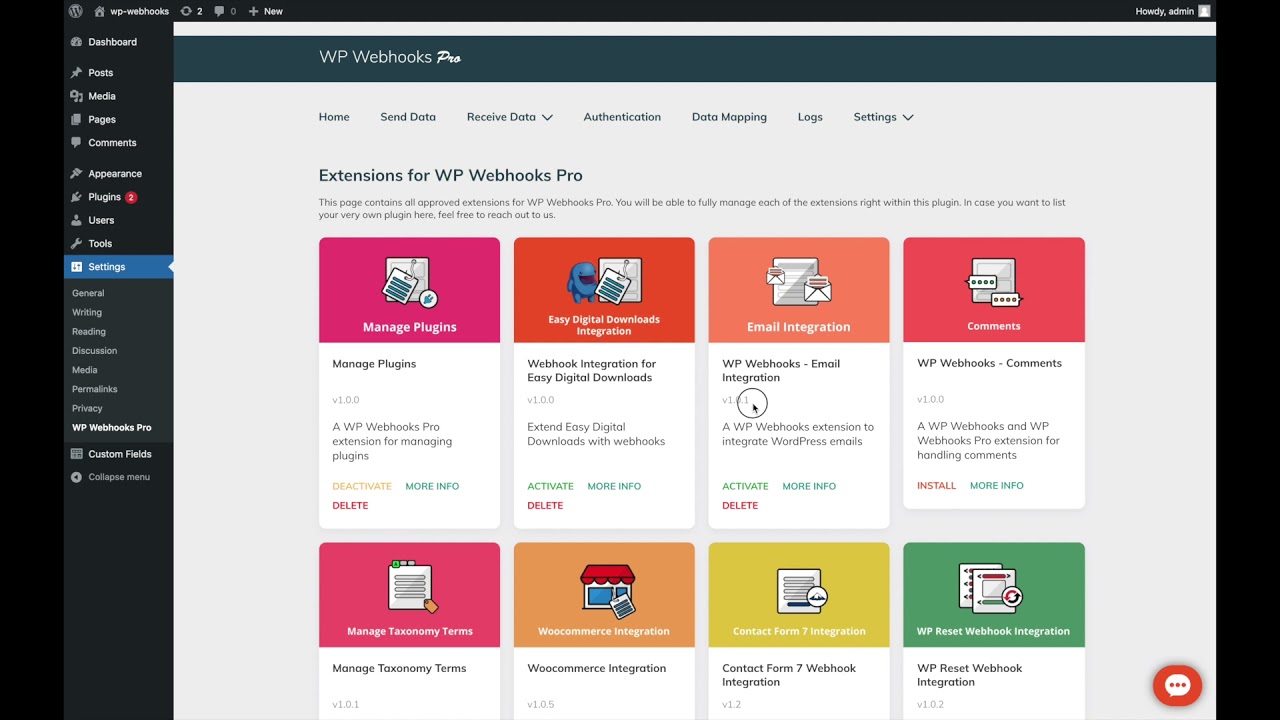
Task: Delete the Manage Plugins extension
Action: 350,505
